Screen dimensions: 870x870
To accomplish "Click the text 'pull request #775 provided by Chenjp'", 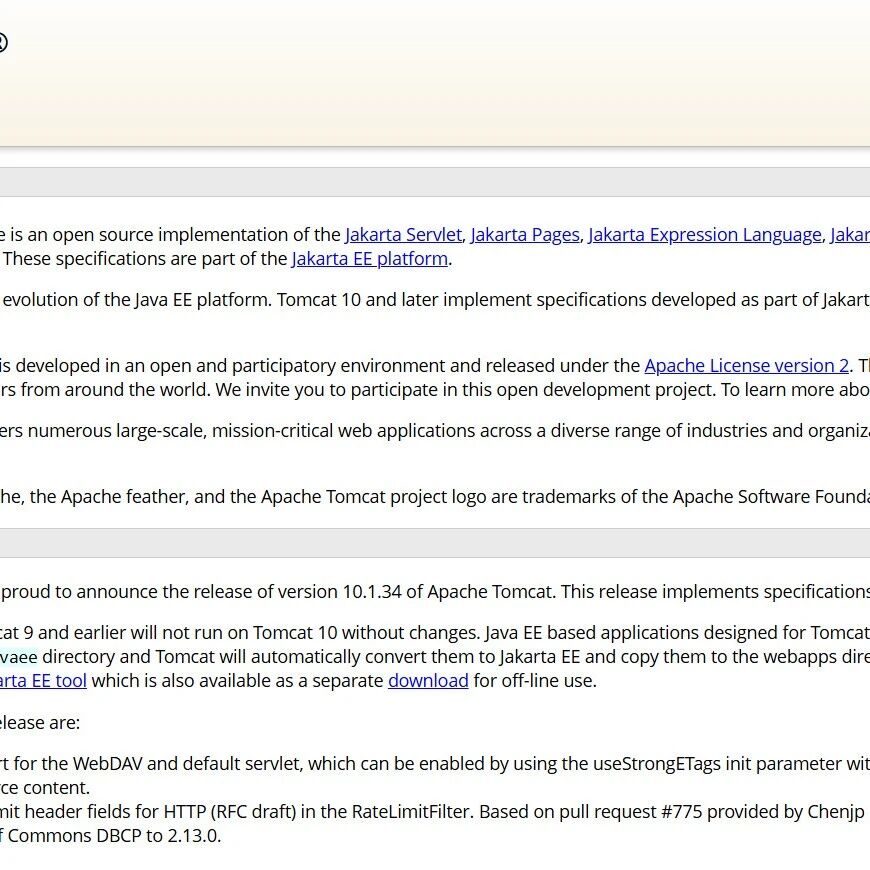I will click(x=711, y=812).
